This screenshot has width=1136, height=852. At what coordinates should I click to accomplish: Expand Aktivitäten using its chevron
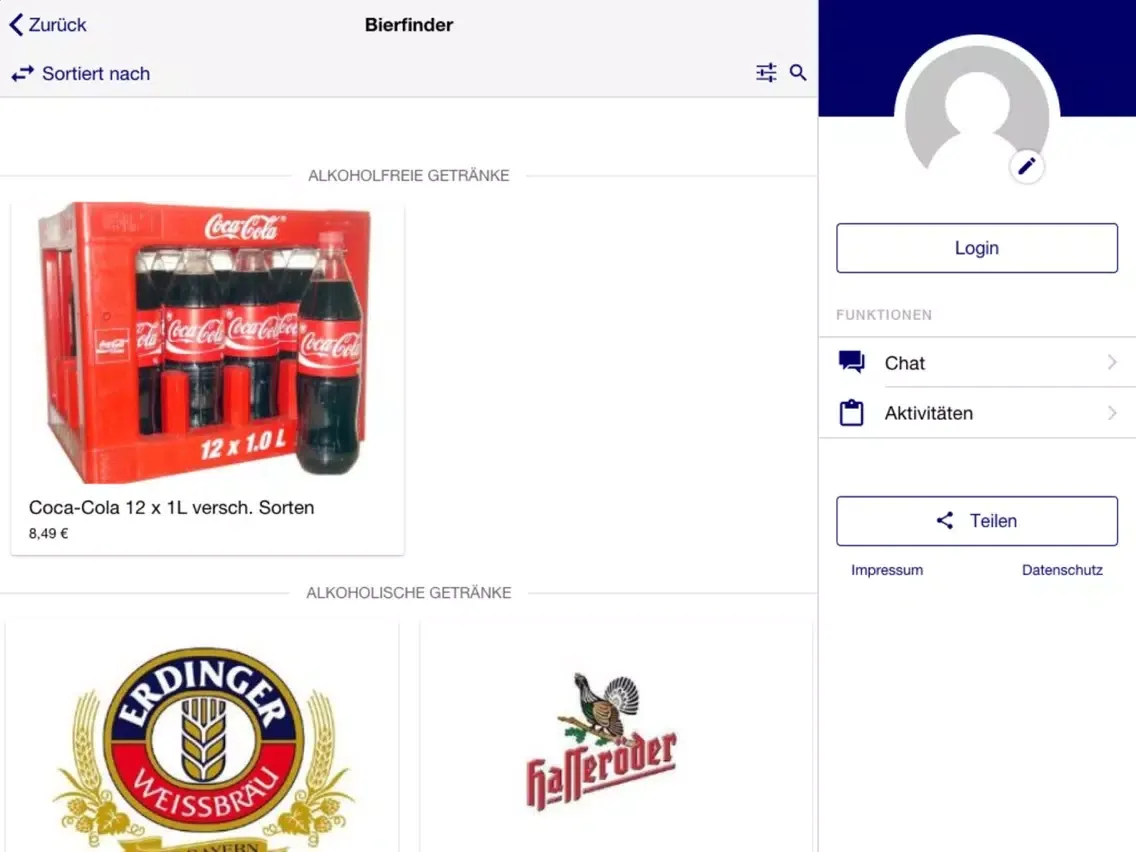tap(1112, 413)
